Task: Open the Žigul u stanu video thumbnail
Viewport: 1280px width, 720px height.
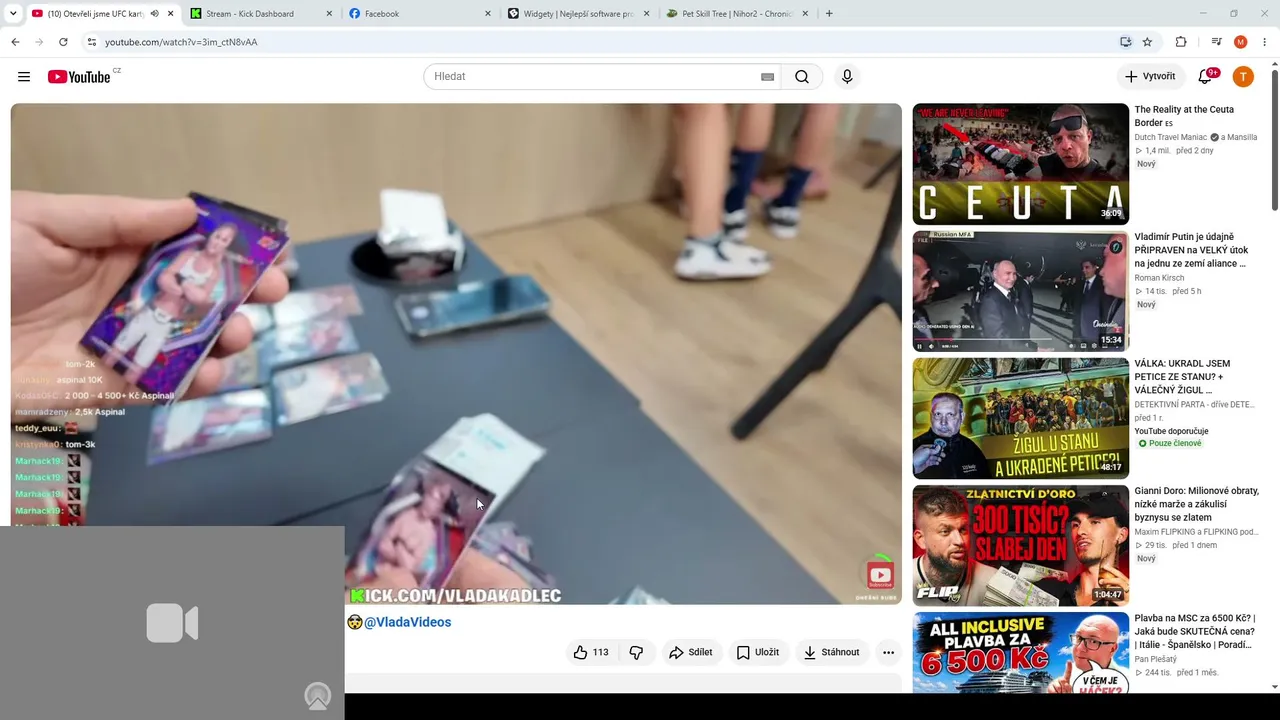Action: tap(1020, 418)
